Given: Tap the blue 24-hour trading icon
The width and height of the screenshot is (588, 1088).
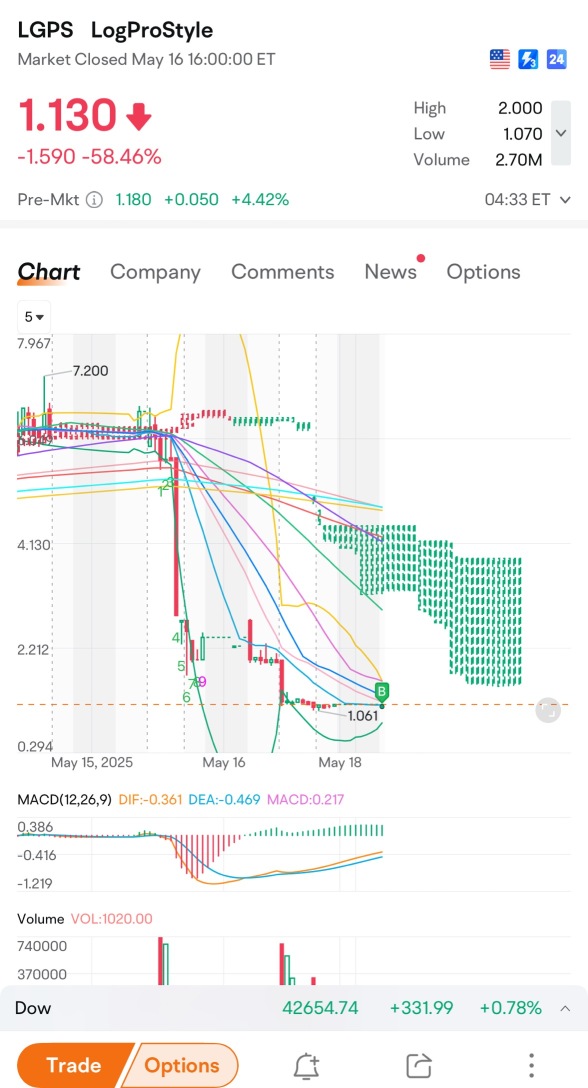Looking at the screenshot, I should (x=556, y=60).
